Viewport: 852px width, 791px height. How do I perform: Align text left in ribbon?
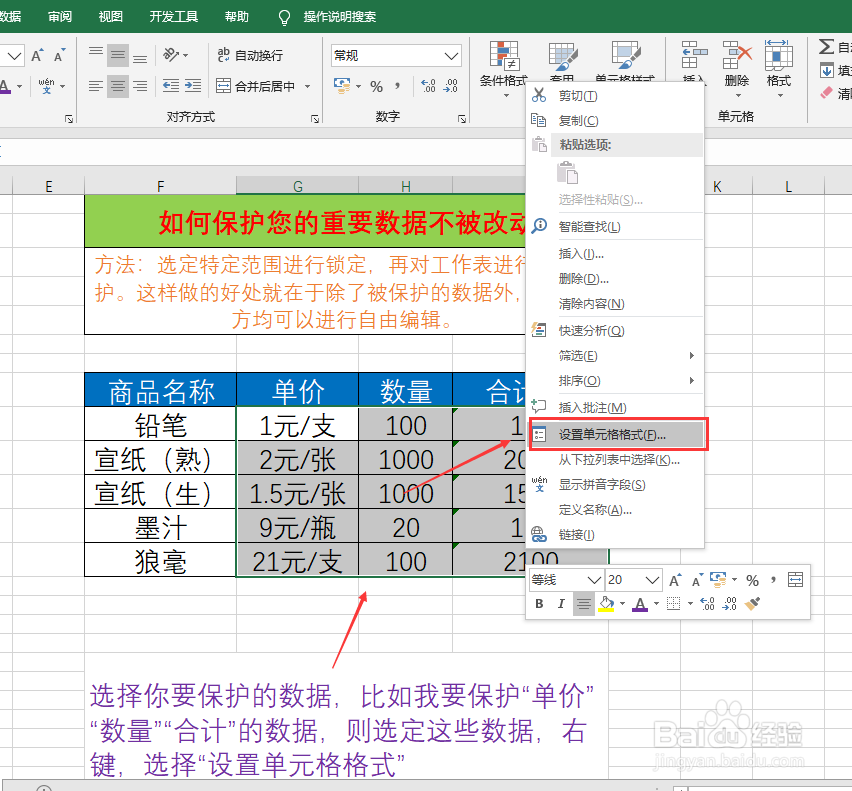tap(96, 86)
